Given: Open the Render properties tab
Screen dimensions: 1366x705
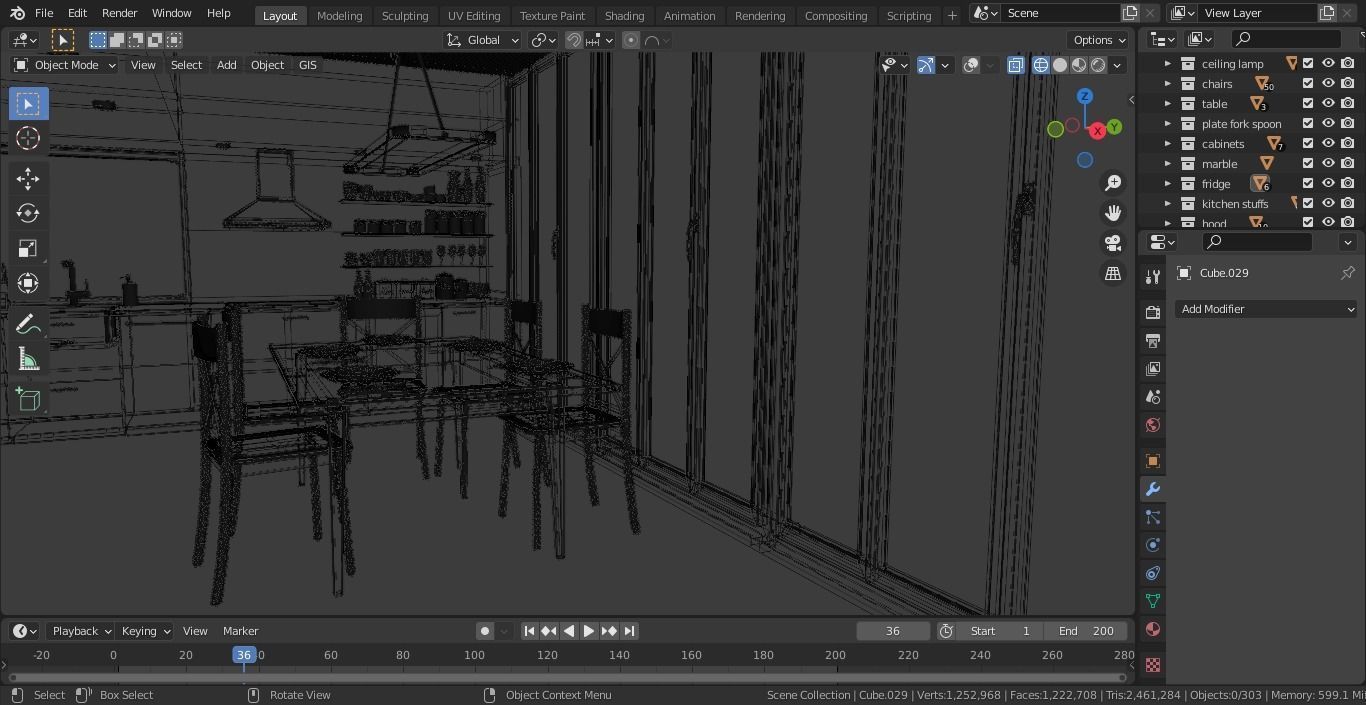Looking at the screenshot, I should click(1153, 313).
